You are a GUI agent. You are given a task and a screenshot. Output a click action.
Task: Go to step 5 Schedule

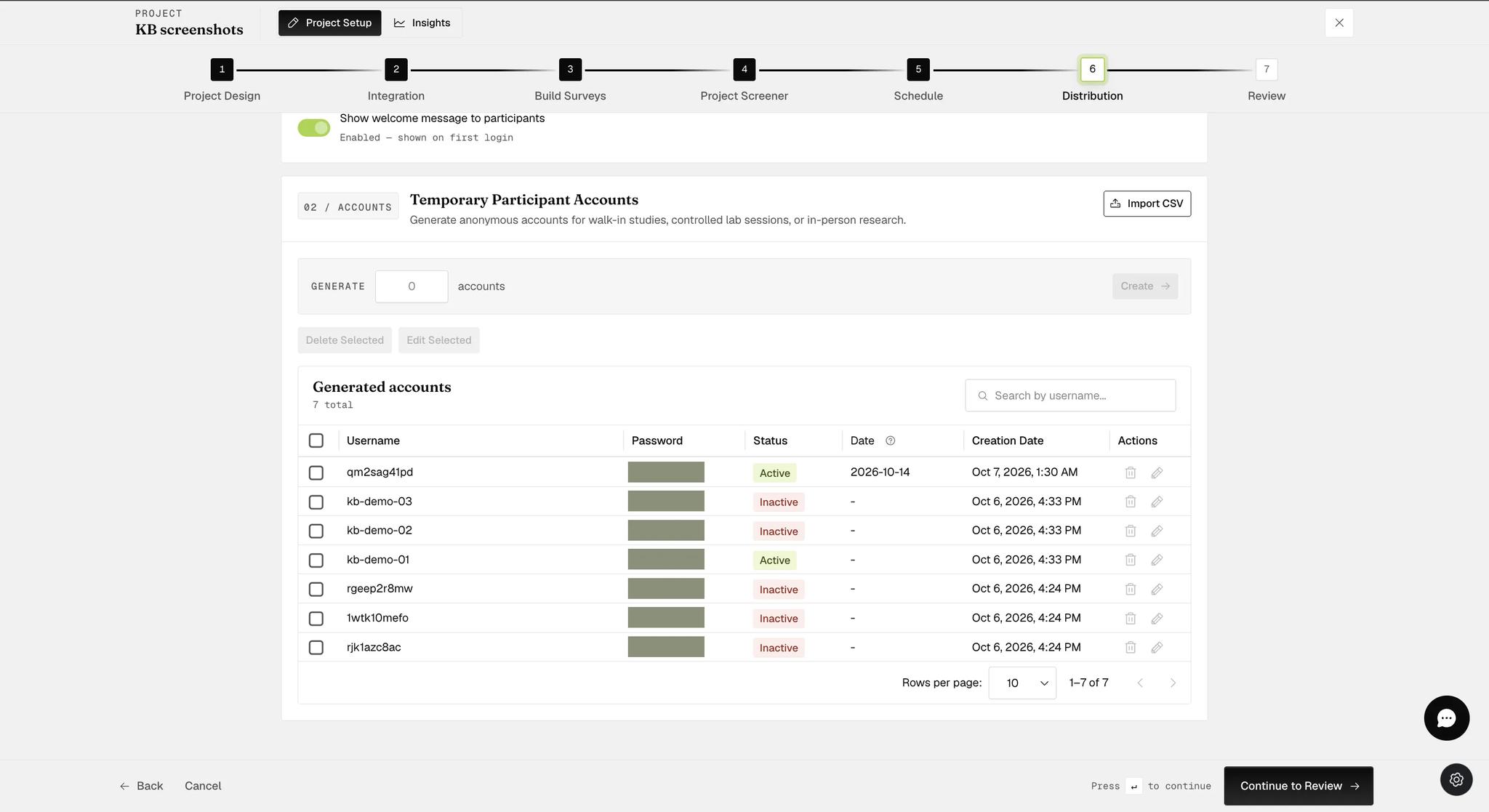pyautogui.click(x=918, y=70)
